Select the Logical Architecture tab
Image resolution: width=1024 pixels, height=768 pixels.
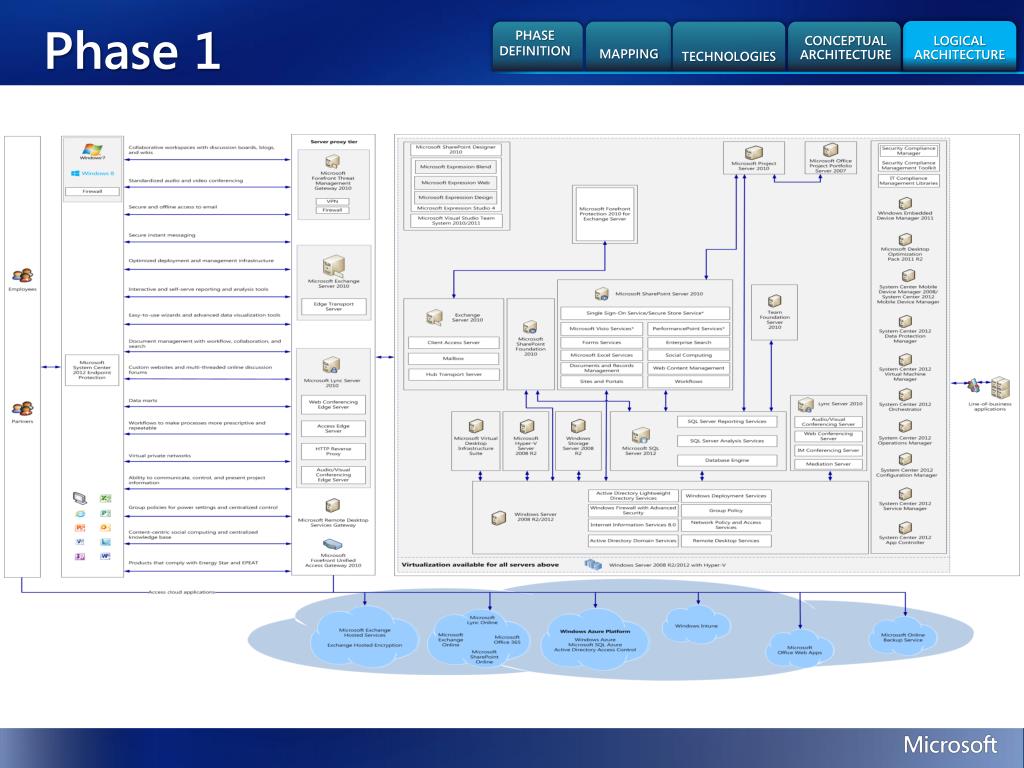click(x=959, y=46)
